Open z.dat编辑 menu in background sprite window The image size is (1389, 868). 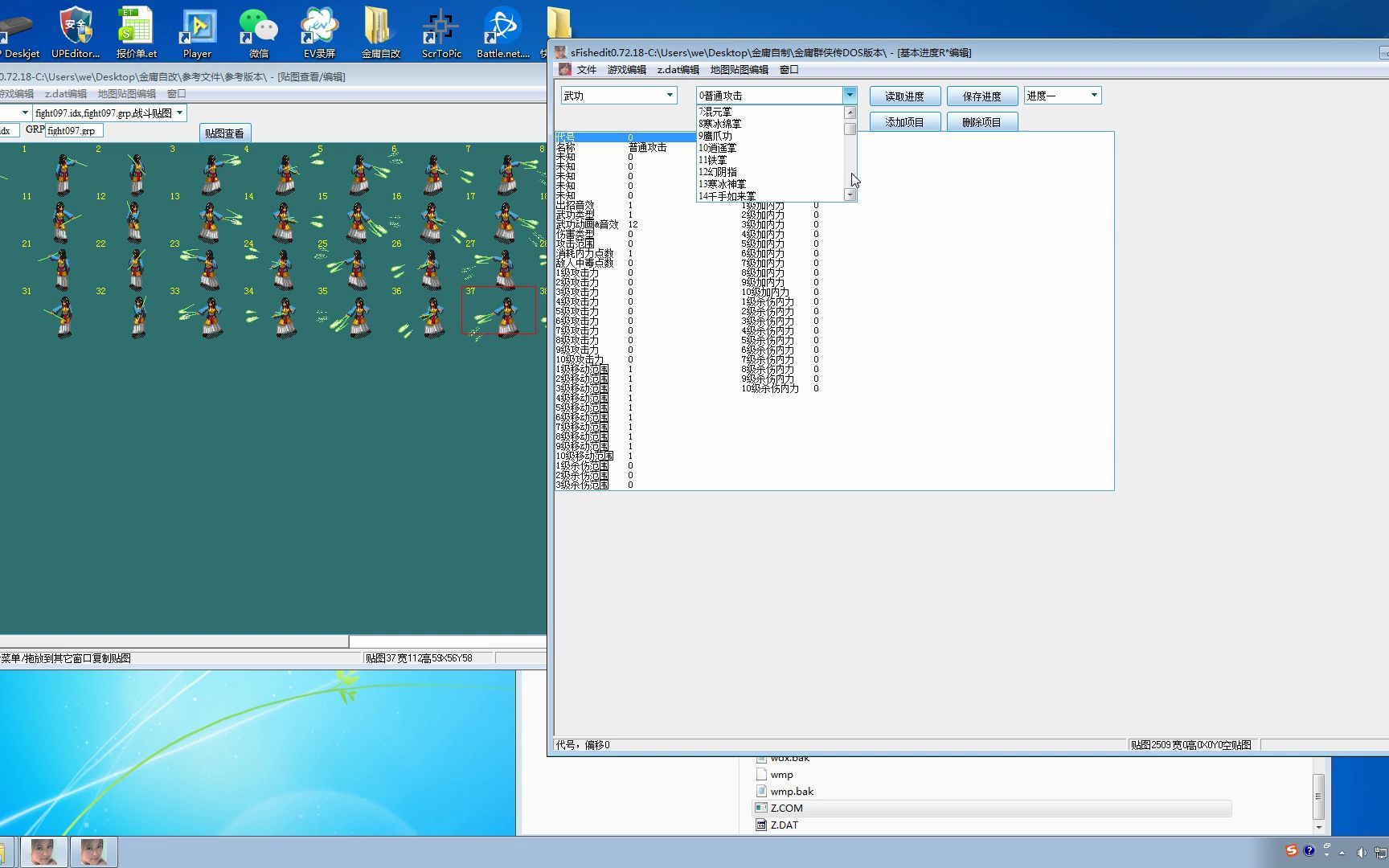coord(66,94)
